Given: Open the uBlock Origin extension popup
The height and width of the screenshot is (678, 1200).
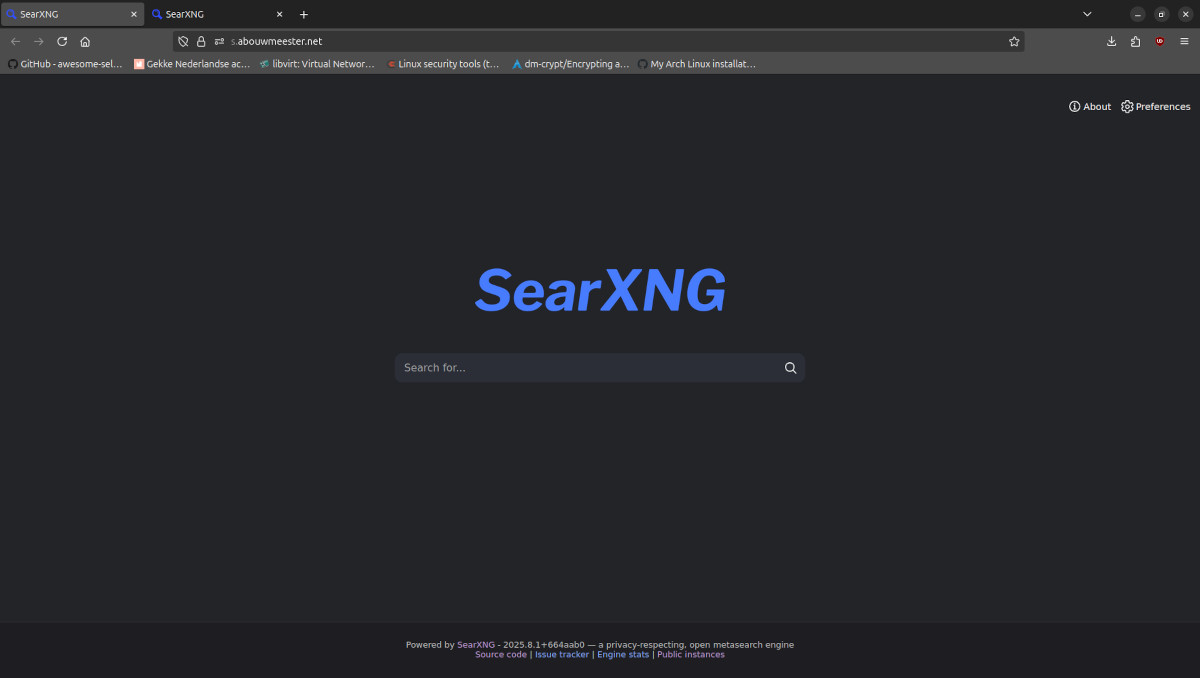Looking at the screenshot, I should (1160, 41).
